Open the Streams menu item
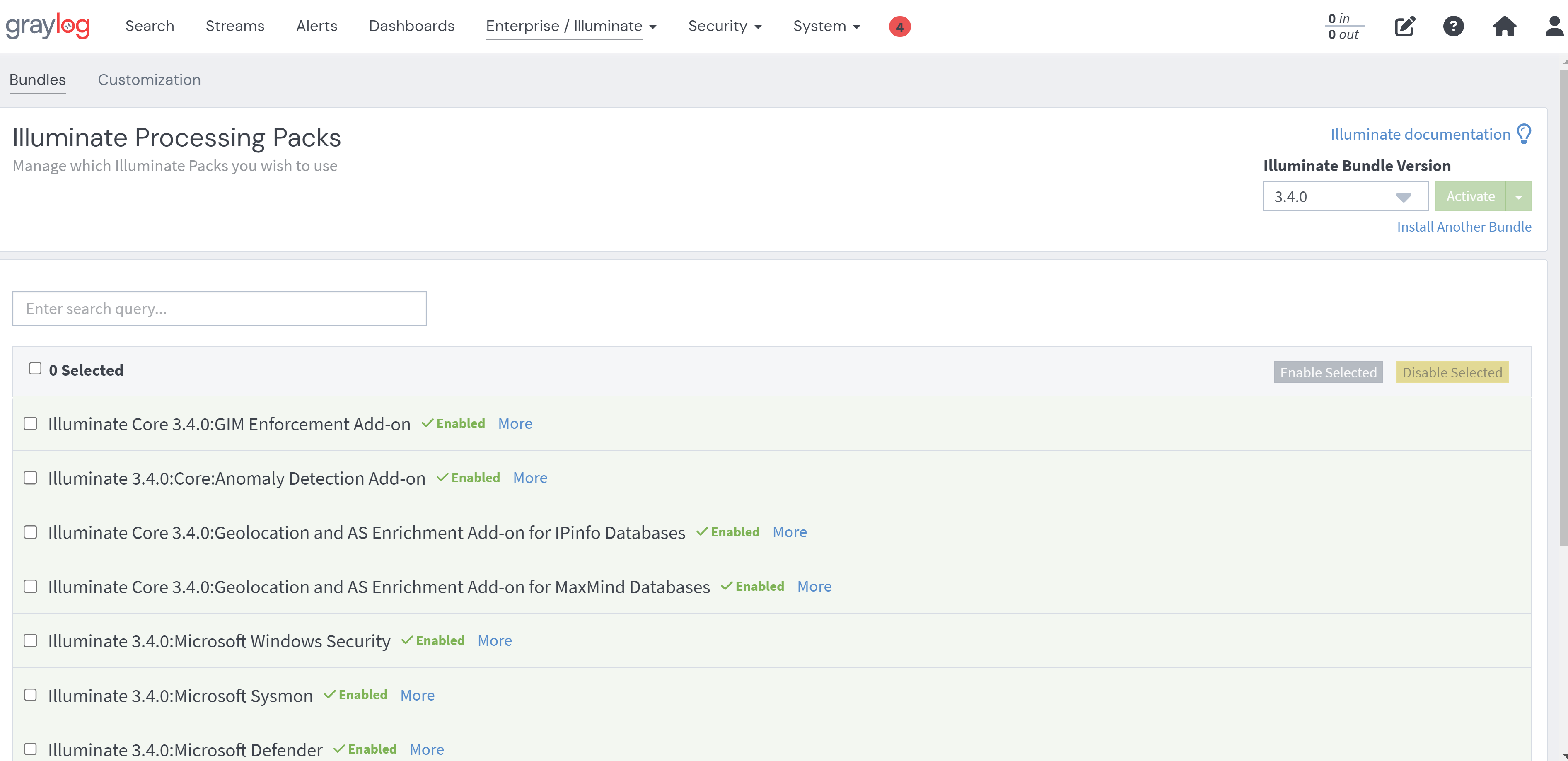 pyautogui.click(x=234, y=26)
